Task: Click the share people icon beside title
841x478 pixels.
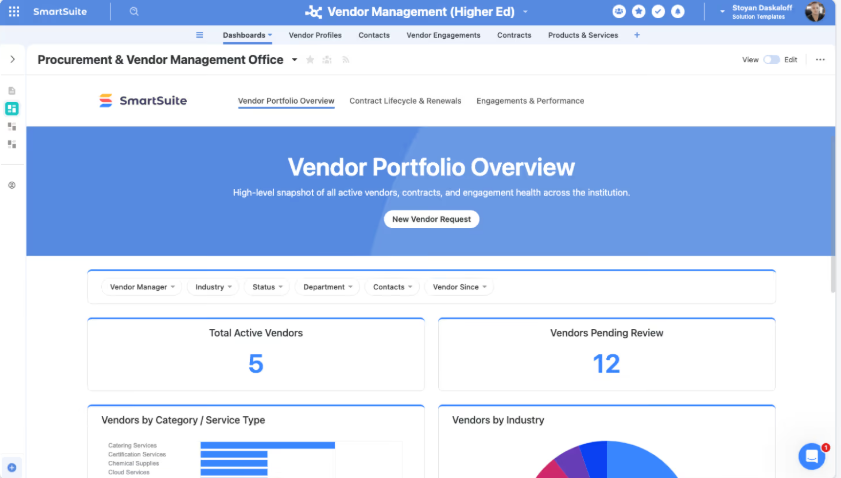Action: (x=327, y=60)
